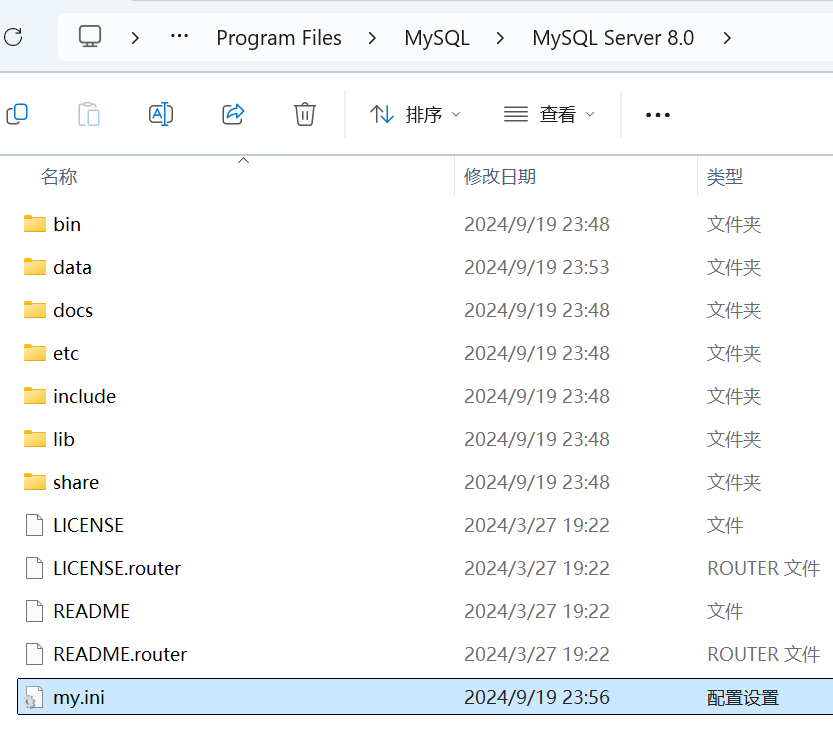Navigate to MySQL breadcrumb
The width and height of the screenshot is (833, 747).
click(x=437, y=38)
